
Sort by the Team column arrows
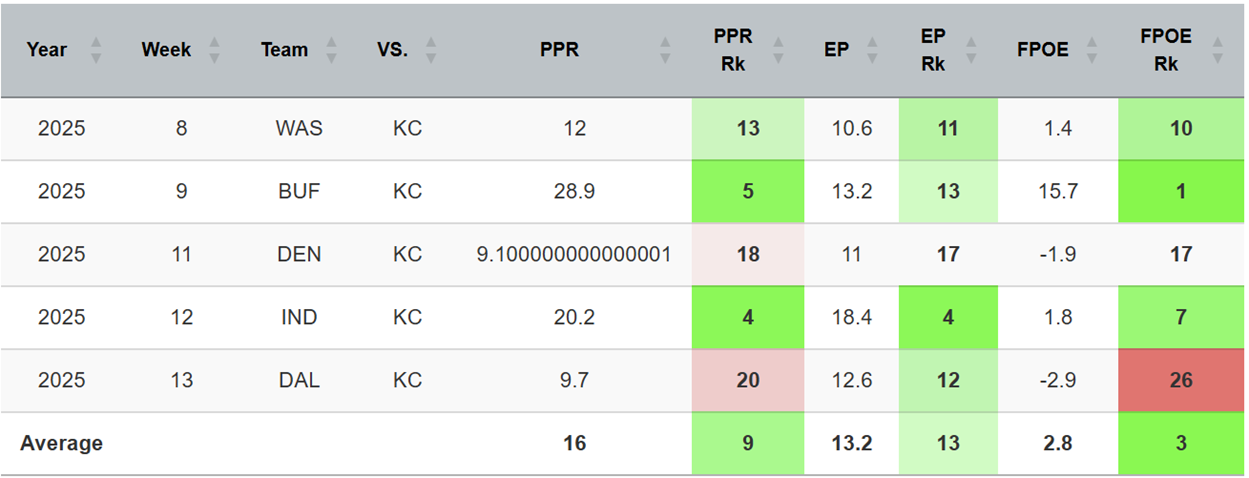point(332,50)
